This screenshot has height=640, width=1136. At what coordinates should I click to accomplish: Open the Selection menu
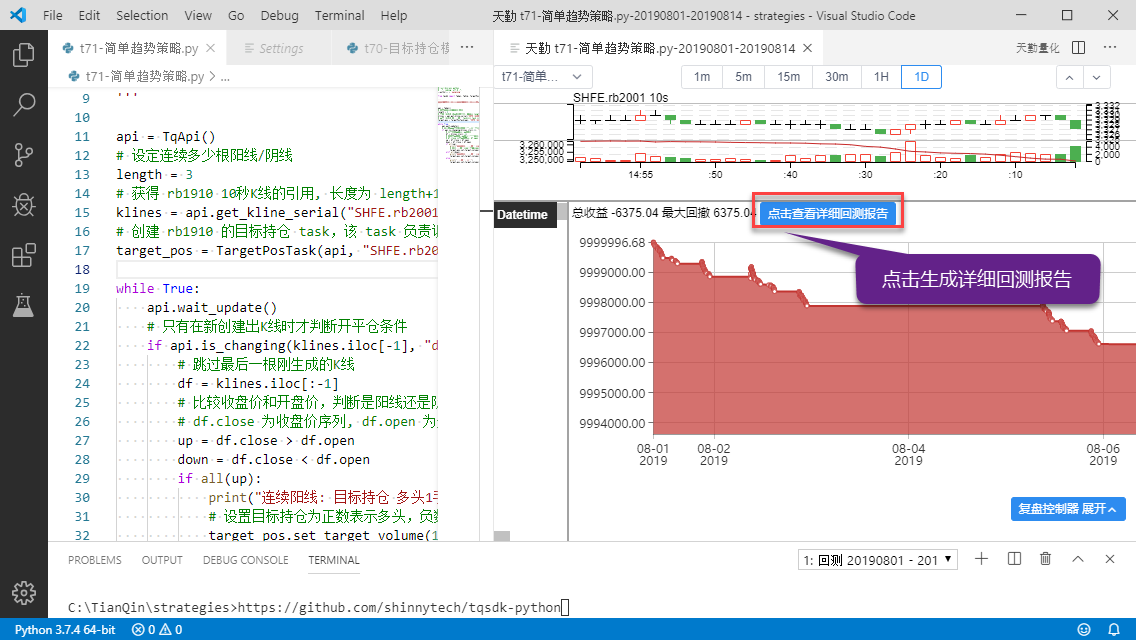click(142, 15)
